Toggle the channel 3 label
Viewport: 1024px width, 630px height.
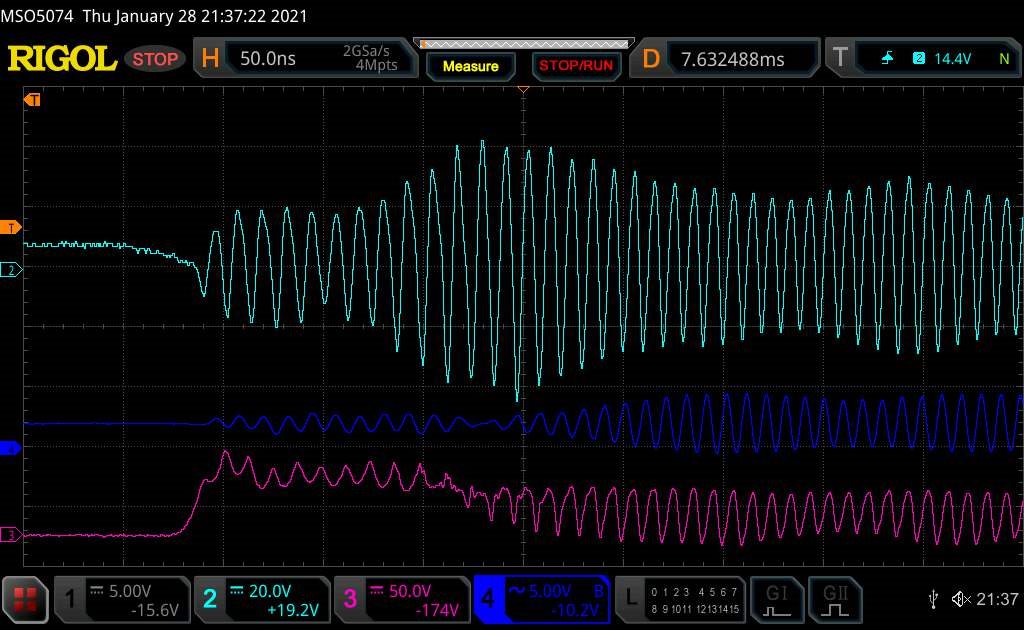coord(350,599)
